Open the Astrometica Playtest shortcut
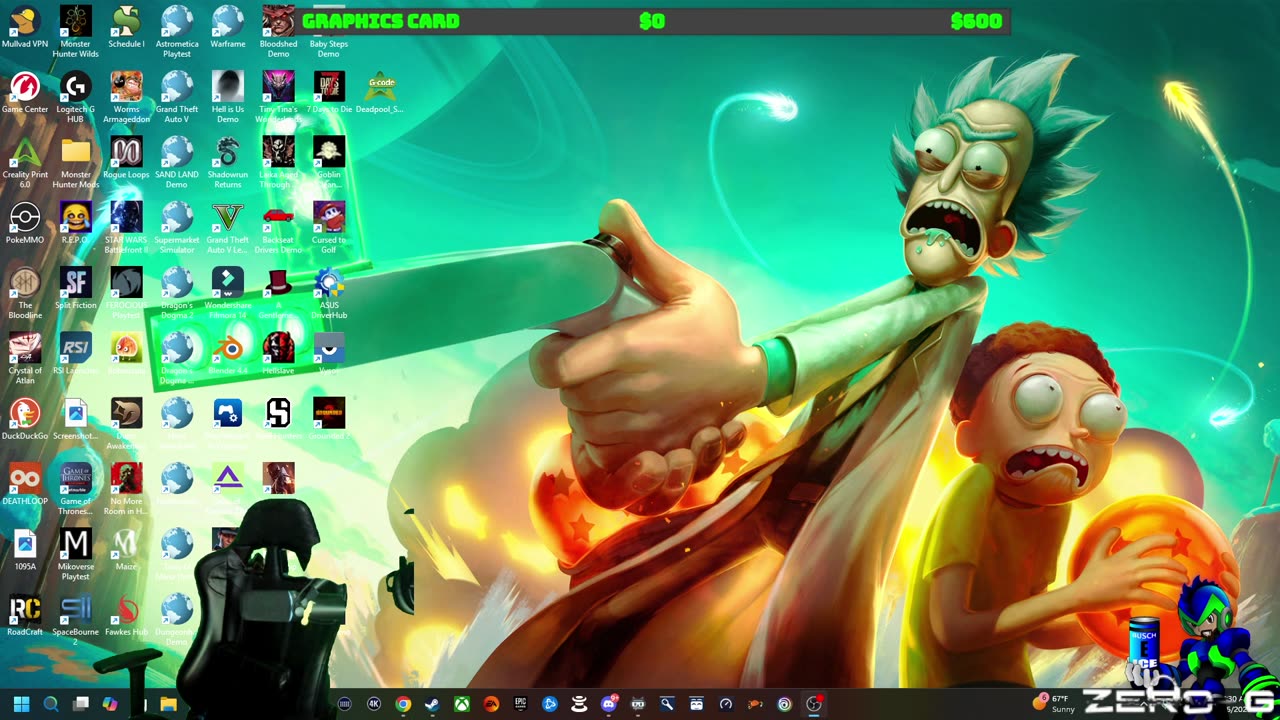The image size is (1280, 720). pos(177,32)
